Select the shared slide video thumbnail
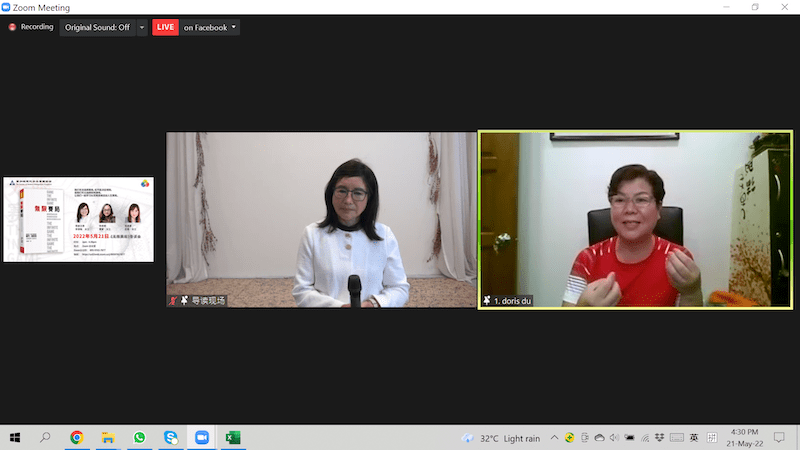Screen dimensions: 800x450 point(78,220)
